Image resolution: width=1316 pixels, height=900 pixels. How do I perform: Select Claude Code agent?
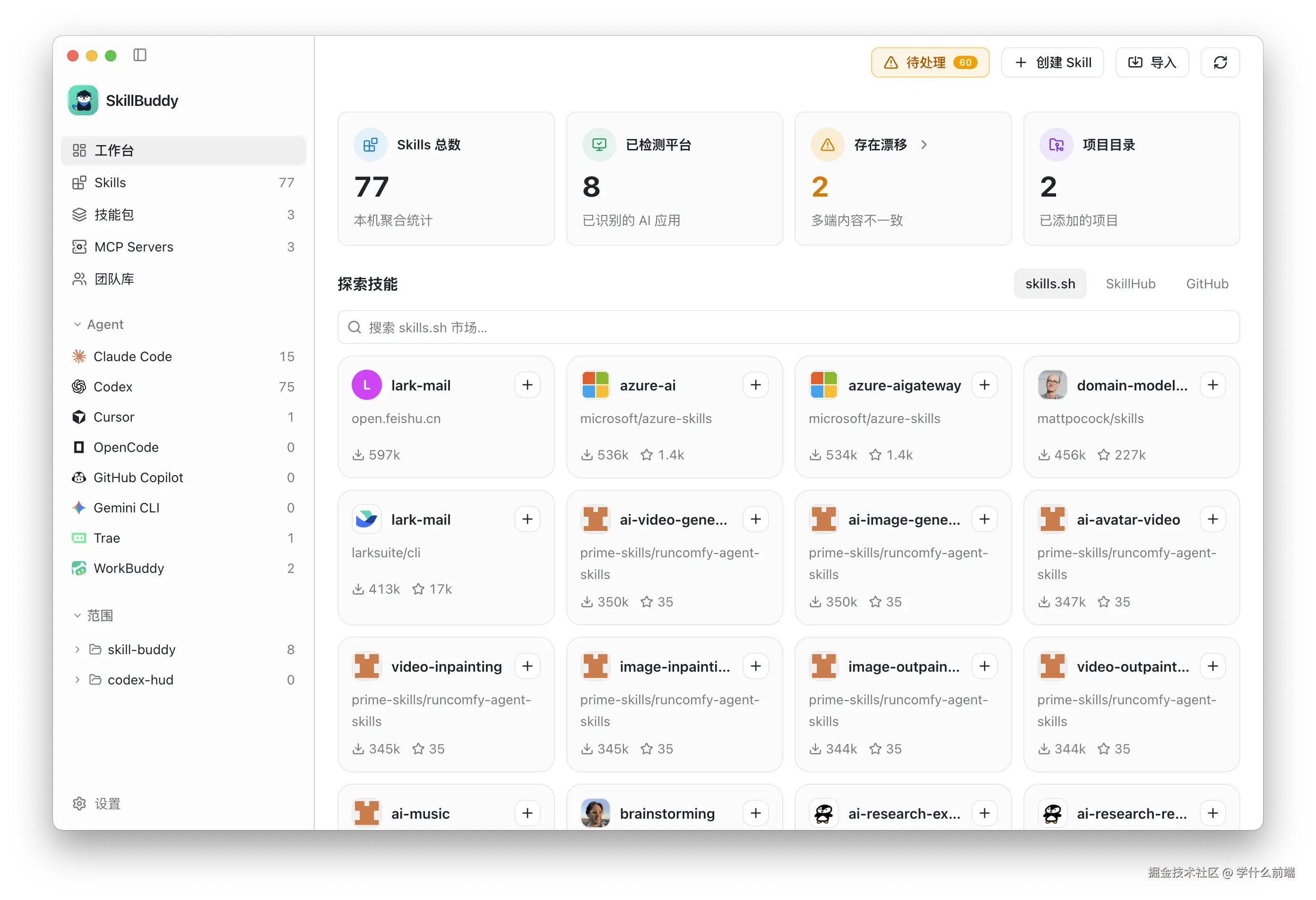[183, 356]
